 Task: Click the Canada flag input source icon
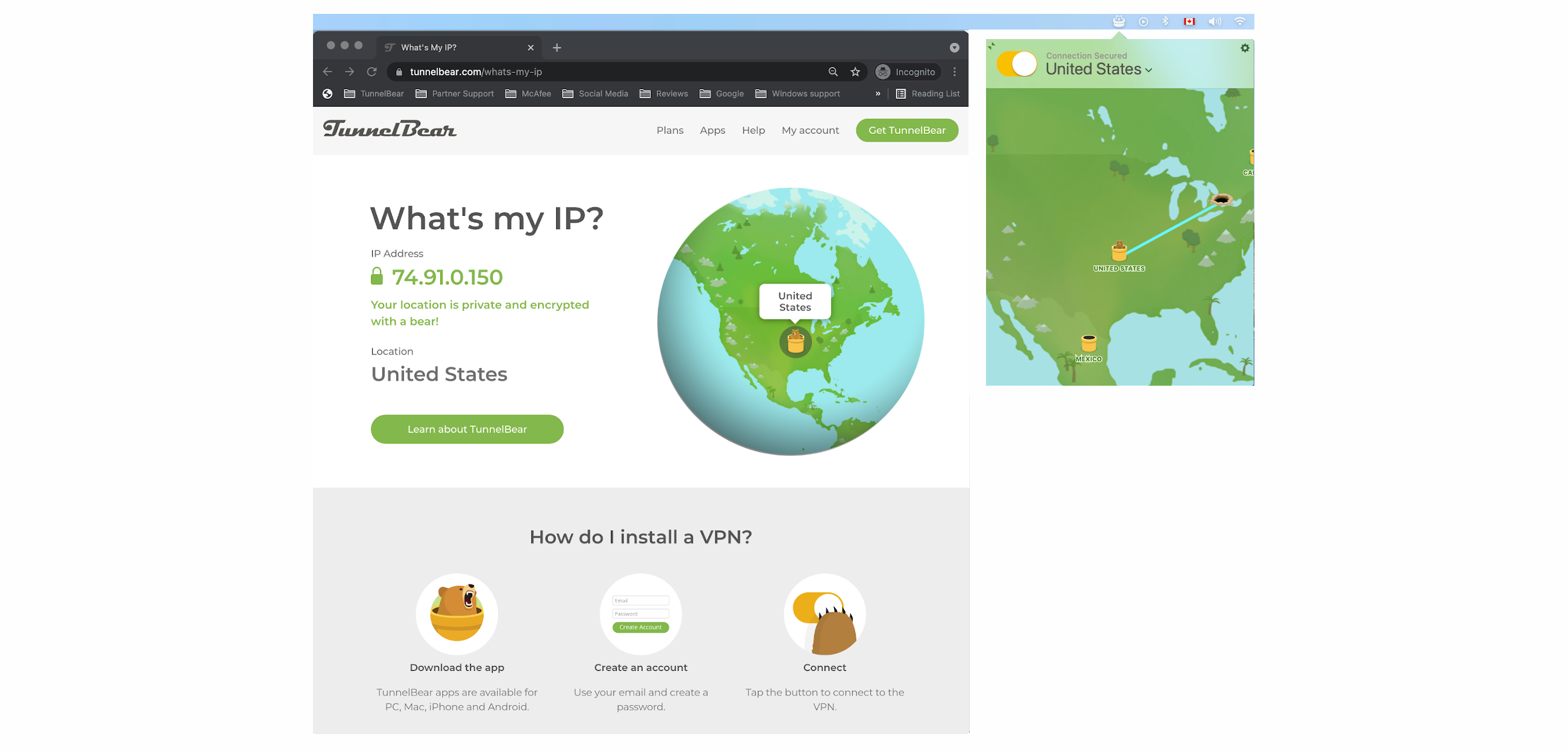pyautogui.click(x=1189, y=21)
